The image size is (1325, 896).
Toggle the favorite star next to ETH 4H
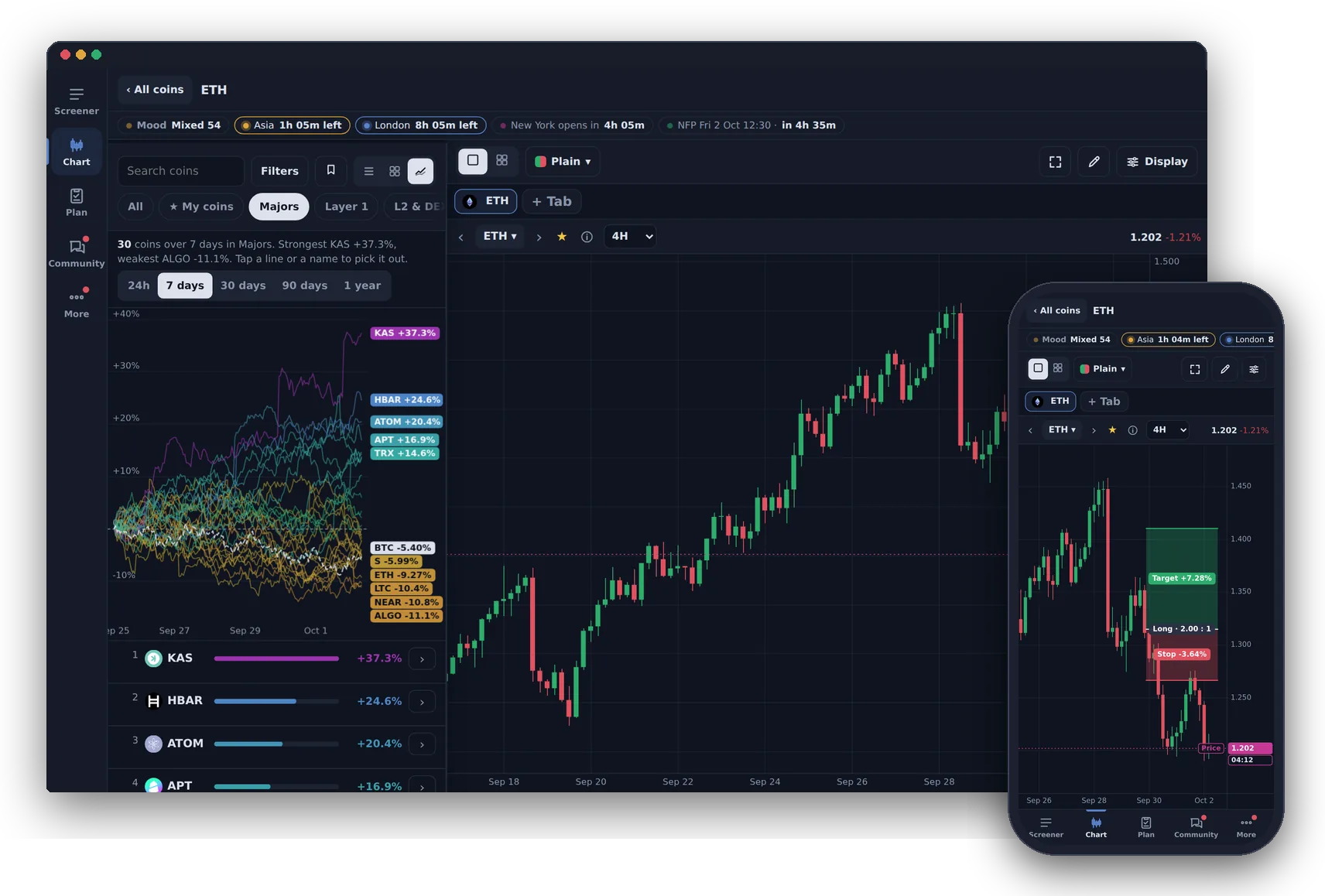click(x=562, y=237)
